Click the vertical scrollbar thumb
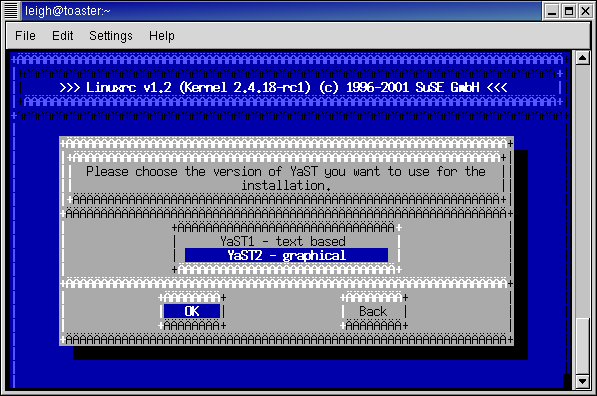 point(583,346)
